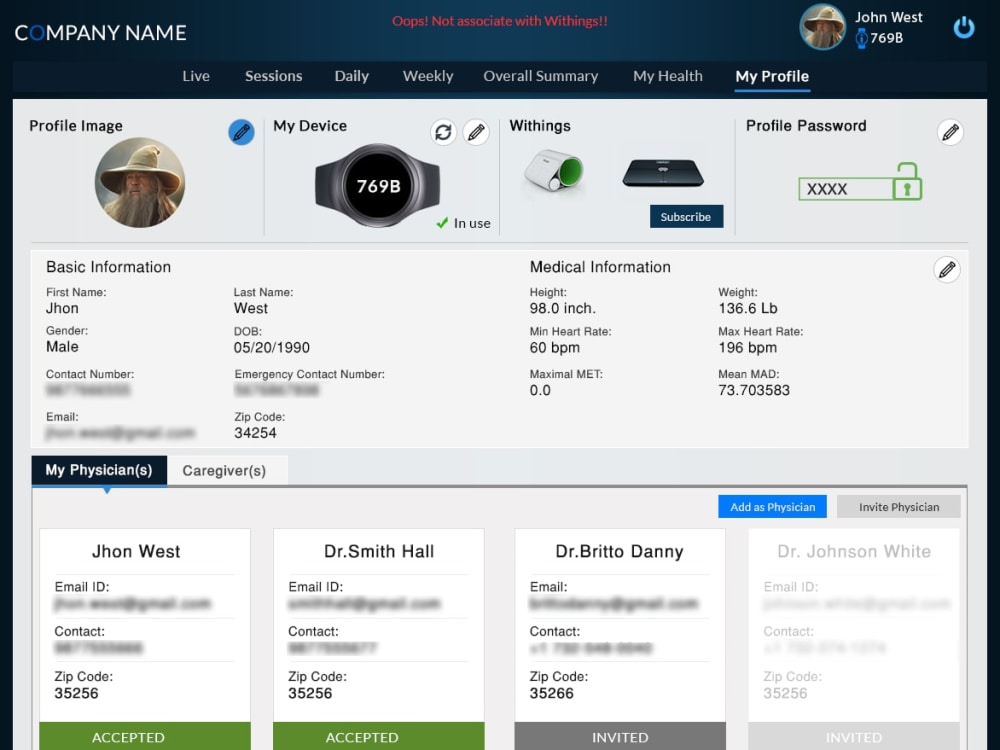Click zip code value 34254
Screen dimensions: 1000x750
pyautogui.click(x=255, y=433)
